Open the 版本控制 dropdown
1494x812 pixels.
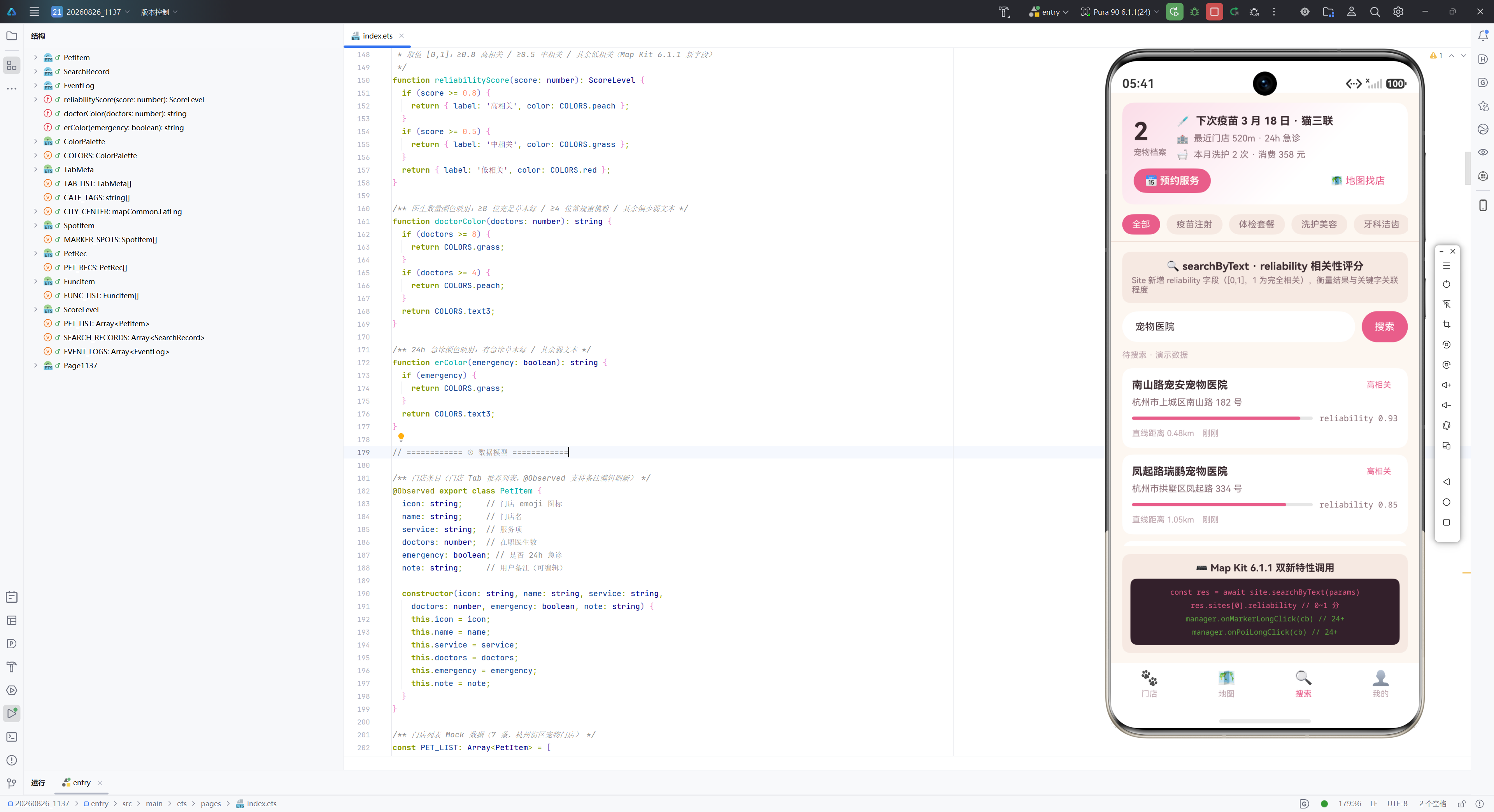(x=159, y=12)
